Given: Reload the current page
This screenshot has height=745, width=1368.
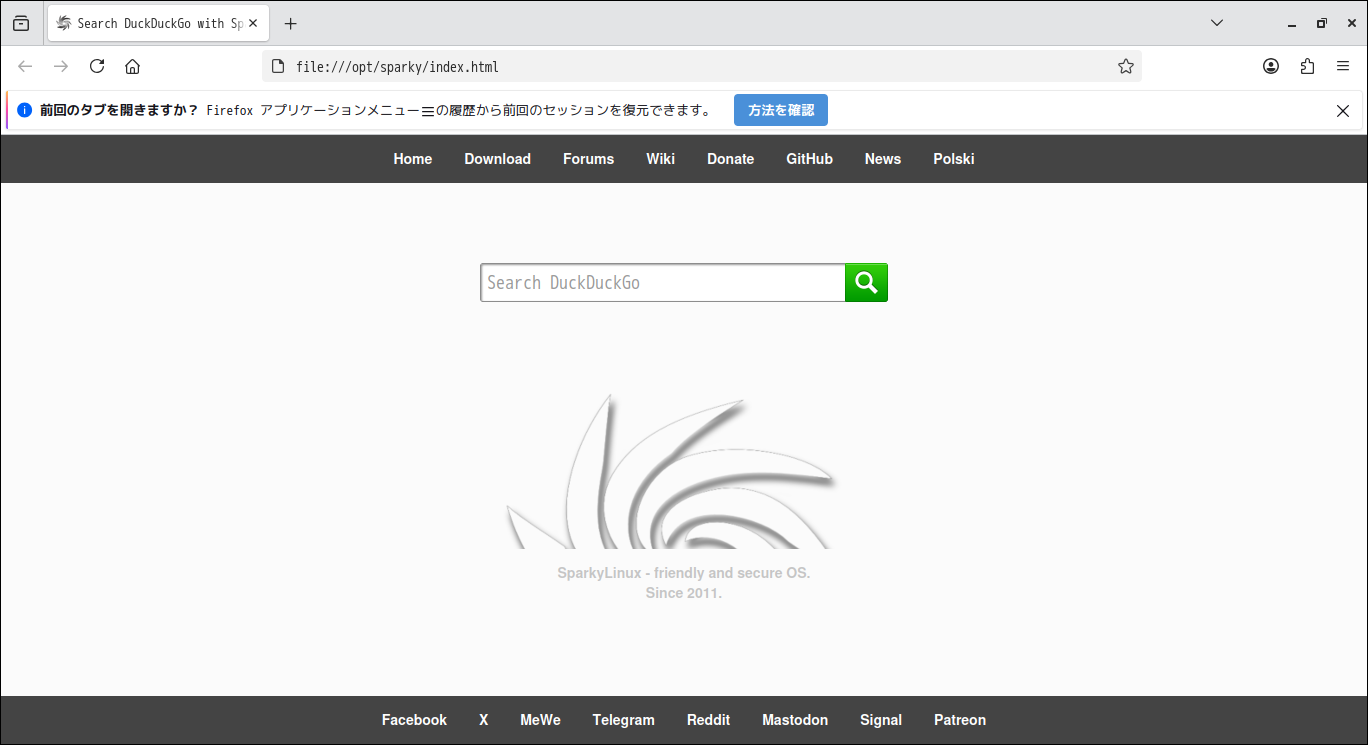Looking at the screenshot, I should click(x=97, y=66).
